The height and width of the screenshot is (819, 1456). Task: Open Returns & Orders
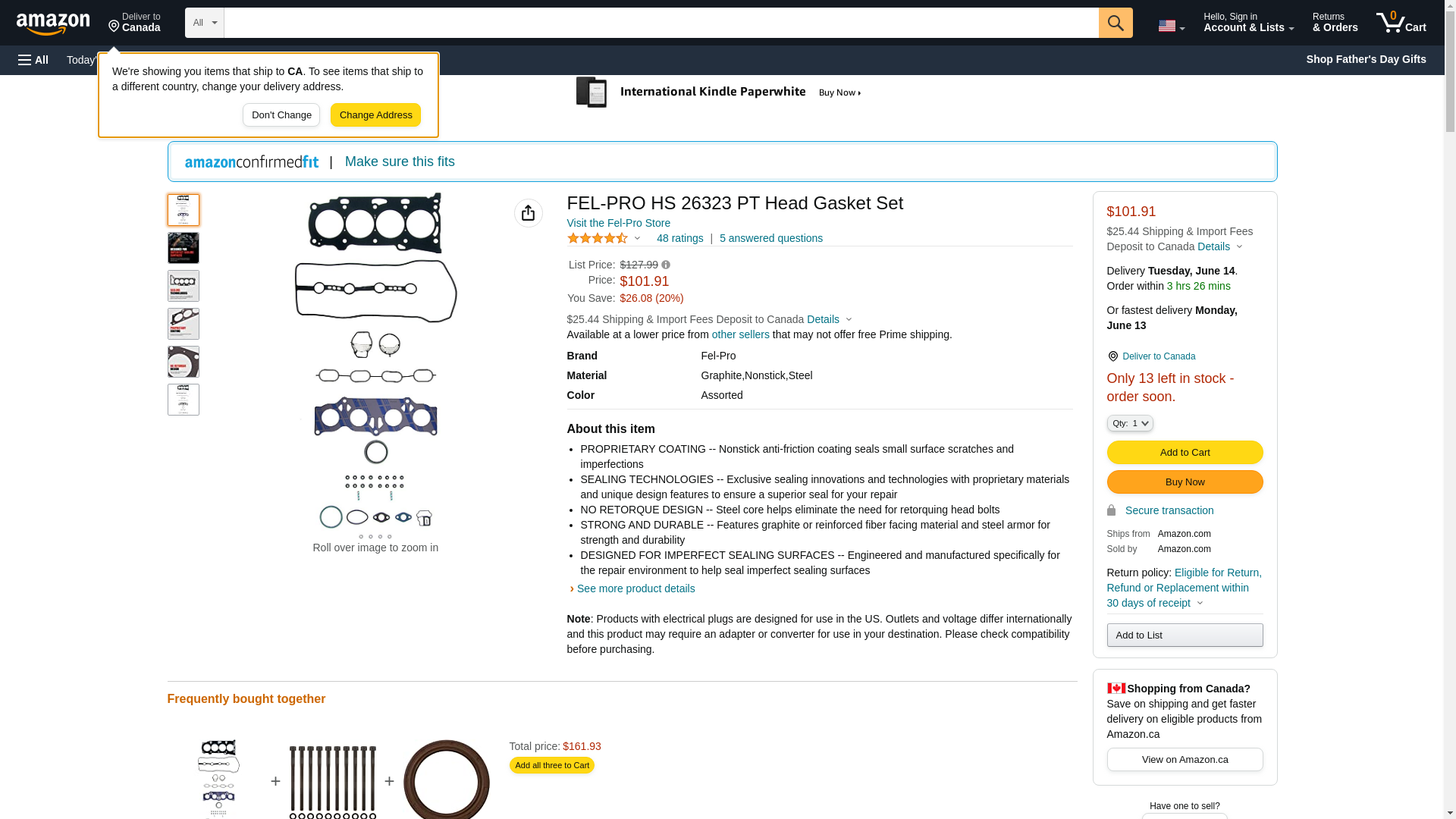[x=1335, y=23]
